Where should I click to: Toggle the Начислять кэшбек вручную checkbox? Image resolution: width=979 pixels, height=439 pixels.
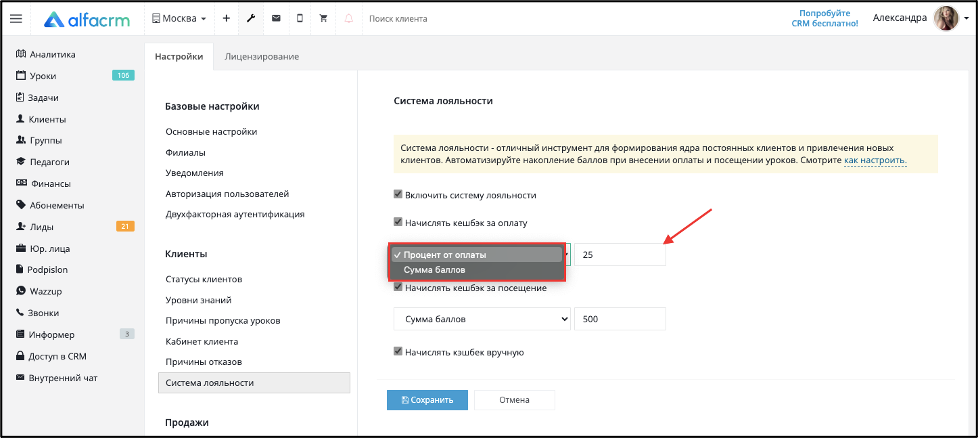(398, 352)
